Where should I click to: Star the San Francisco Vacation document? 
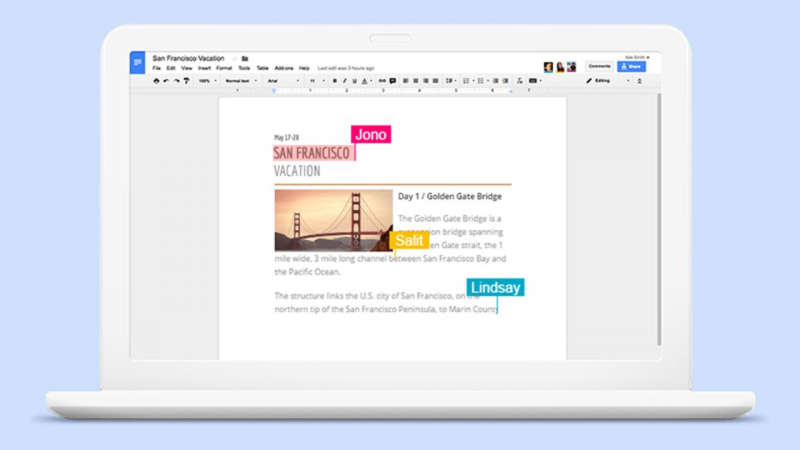click(235, 59)
